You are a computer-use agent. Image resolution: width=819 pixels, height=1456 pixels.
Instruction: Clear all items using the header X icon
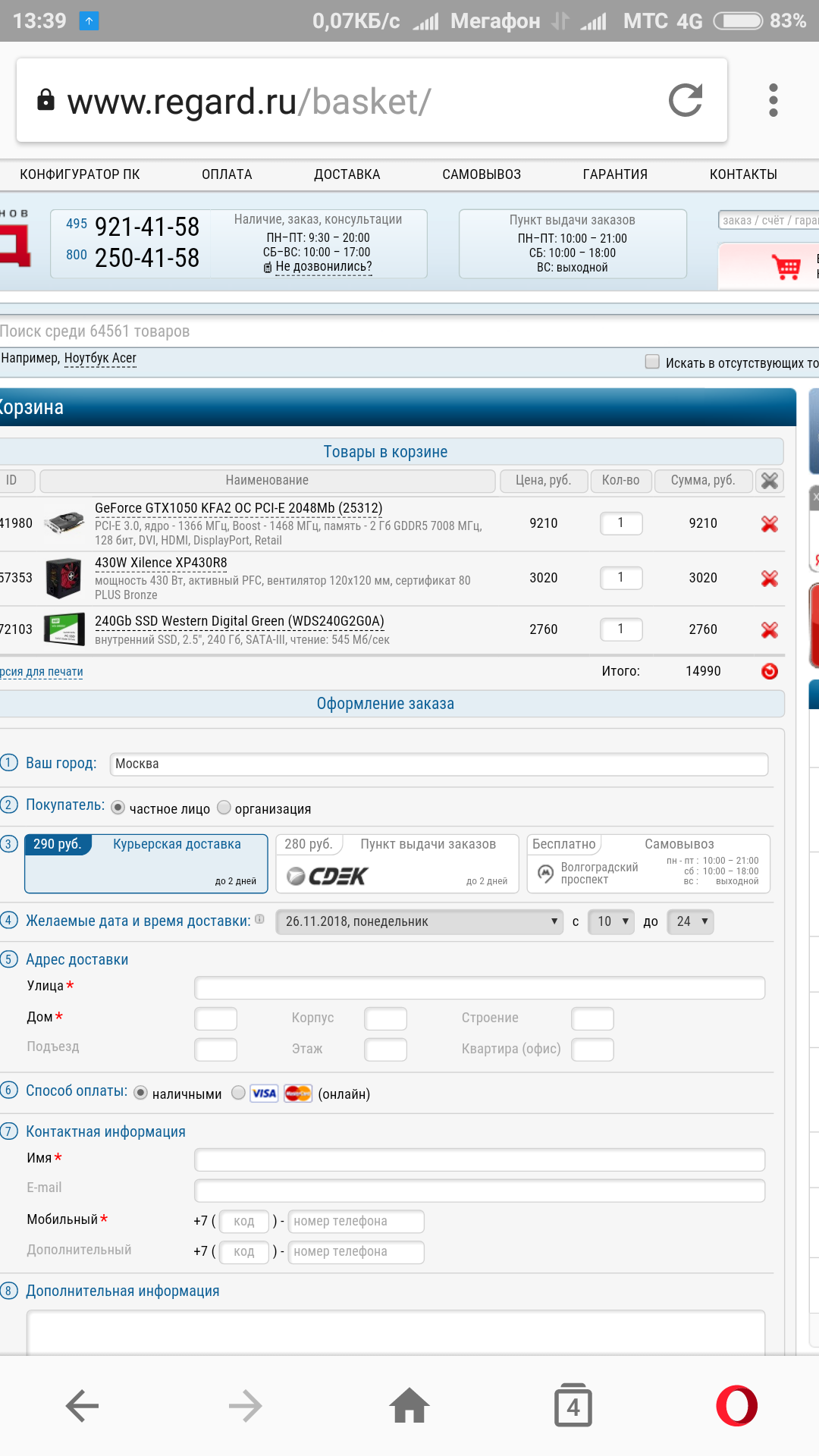pos(770,481)
